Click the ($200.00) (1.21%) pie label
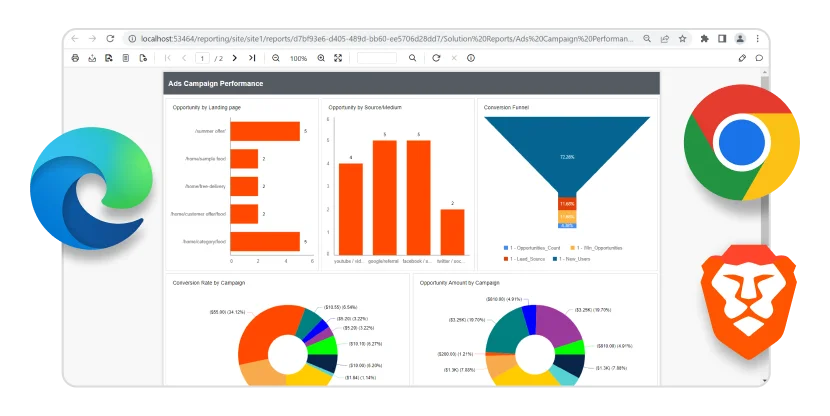This screenshot has height=416, width=830. [x=455, y=354]
